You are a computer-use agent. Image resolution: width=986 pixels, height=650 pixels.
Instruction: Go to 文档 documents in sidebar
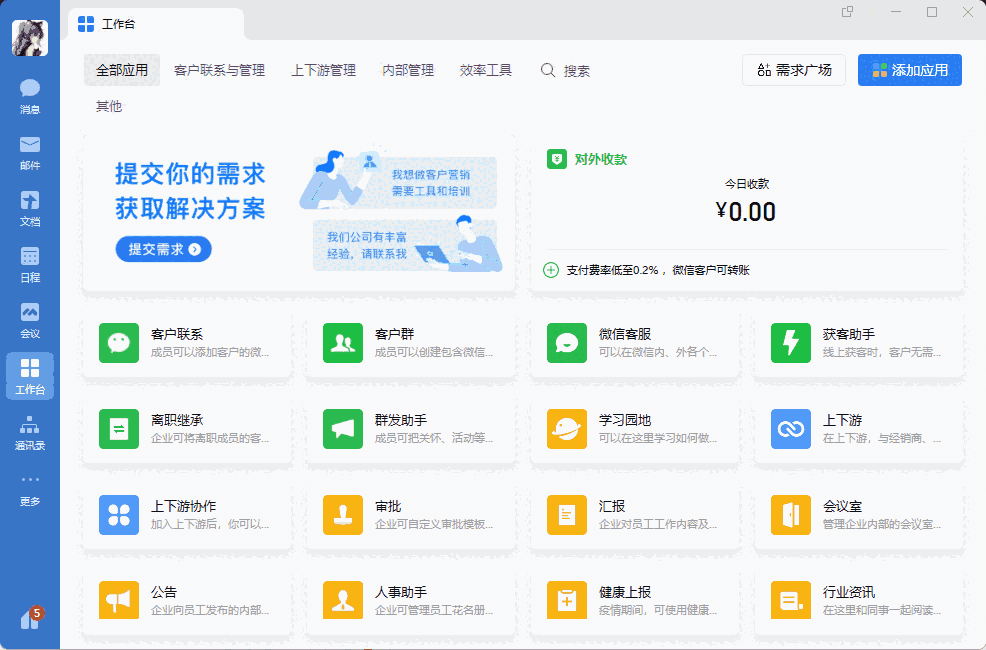pyautogui.click(x=30, y=207)
